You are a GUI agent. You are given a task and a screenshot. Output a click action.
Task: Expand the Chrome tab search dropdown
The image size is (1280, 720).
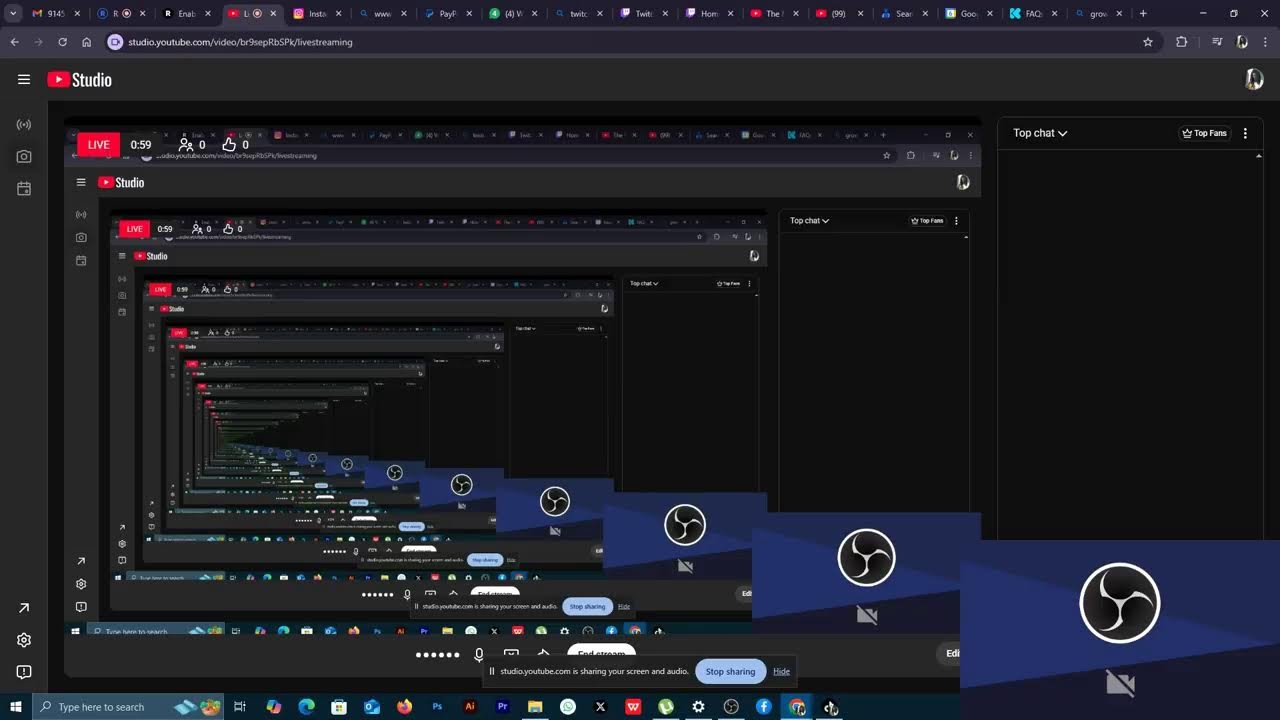pos(12,14)
